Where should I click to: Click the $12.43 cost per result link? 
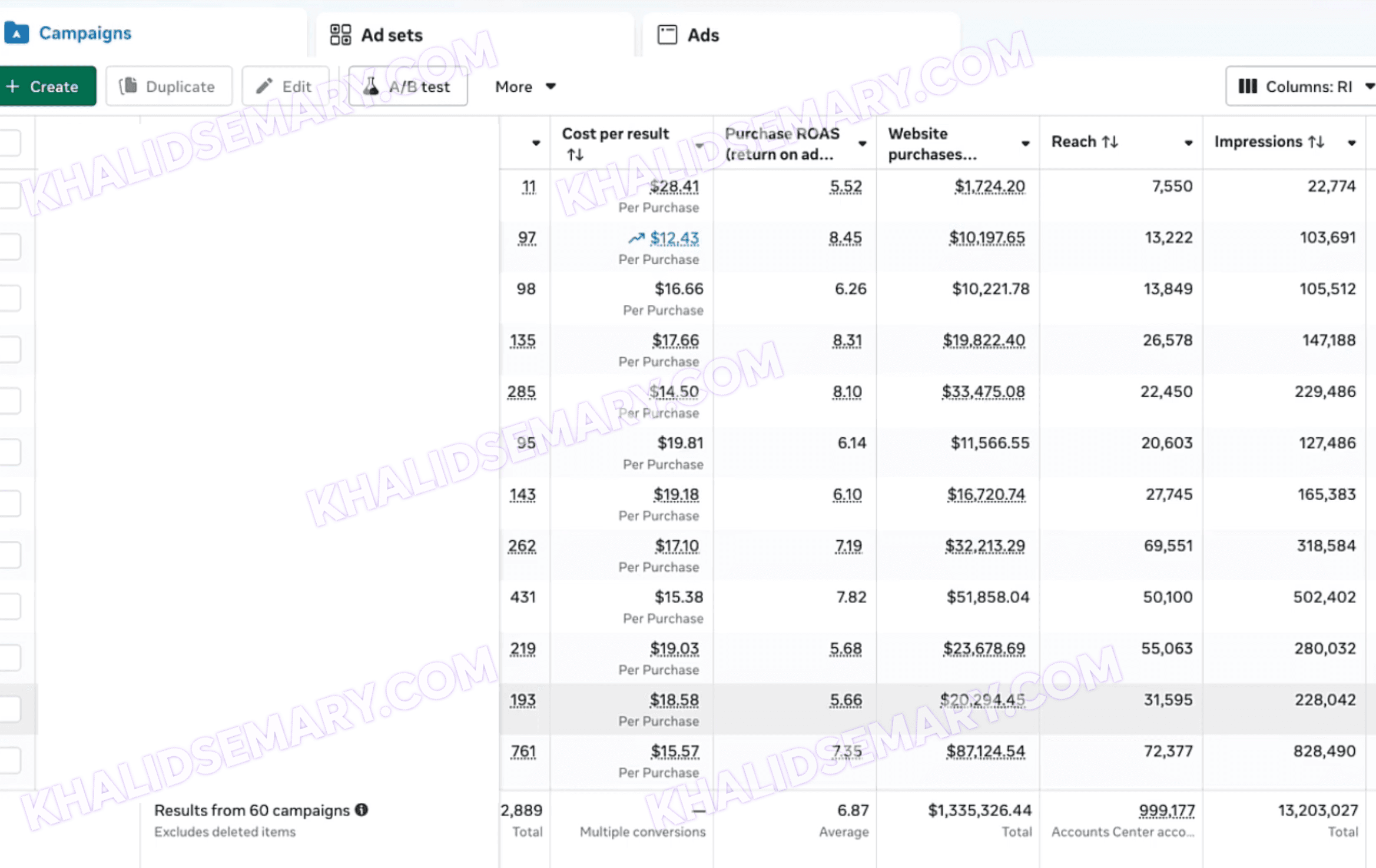674,238
